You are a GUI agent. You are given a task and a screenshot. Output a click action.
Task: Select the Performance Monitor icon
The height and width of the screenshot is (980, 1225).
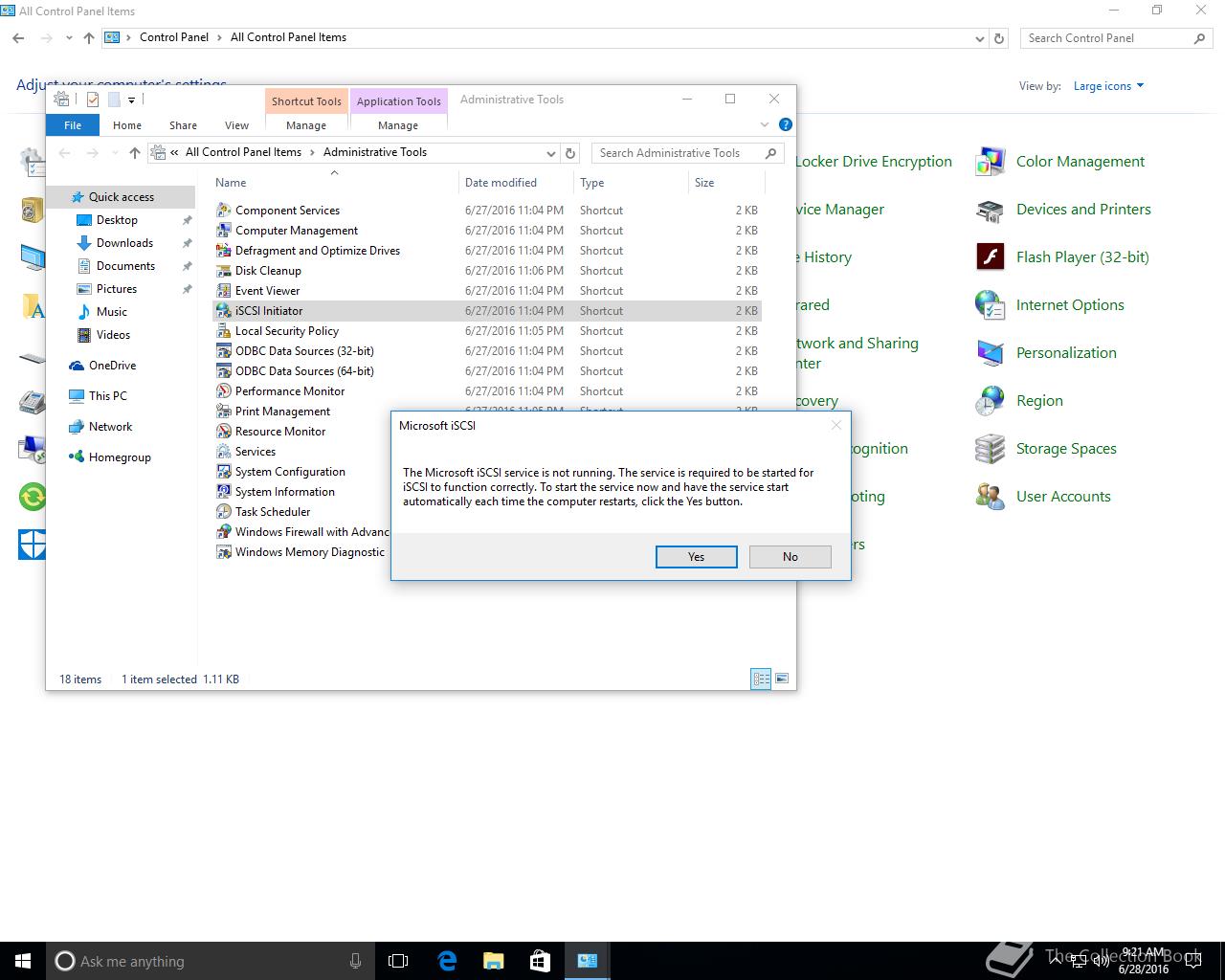(224, 391)
